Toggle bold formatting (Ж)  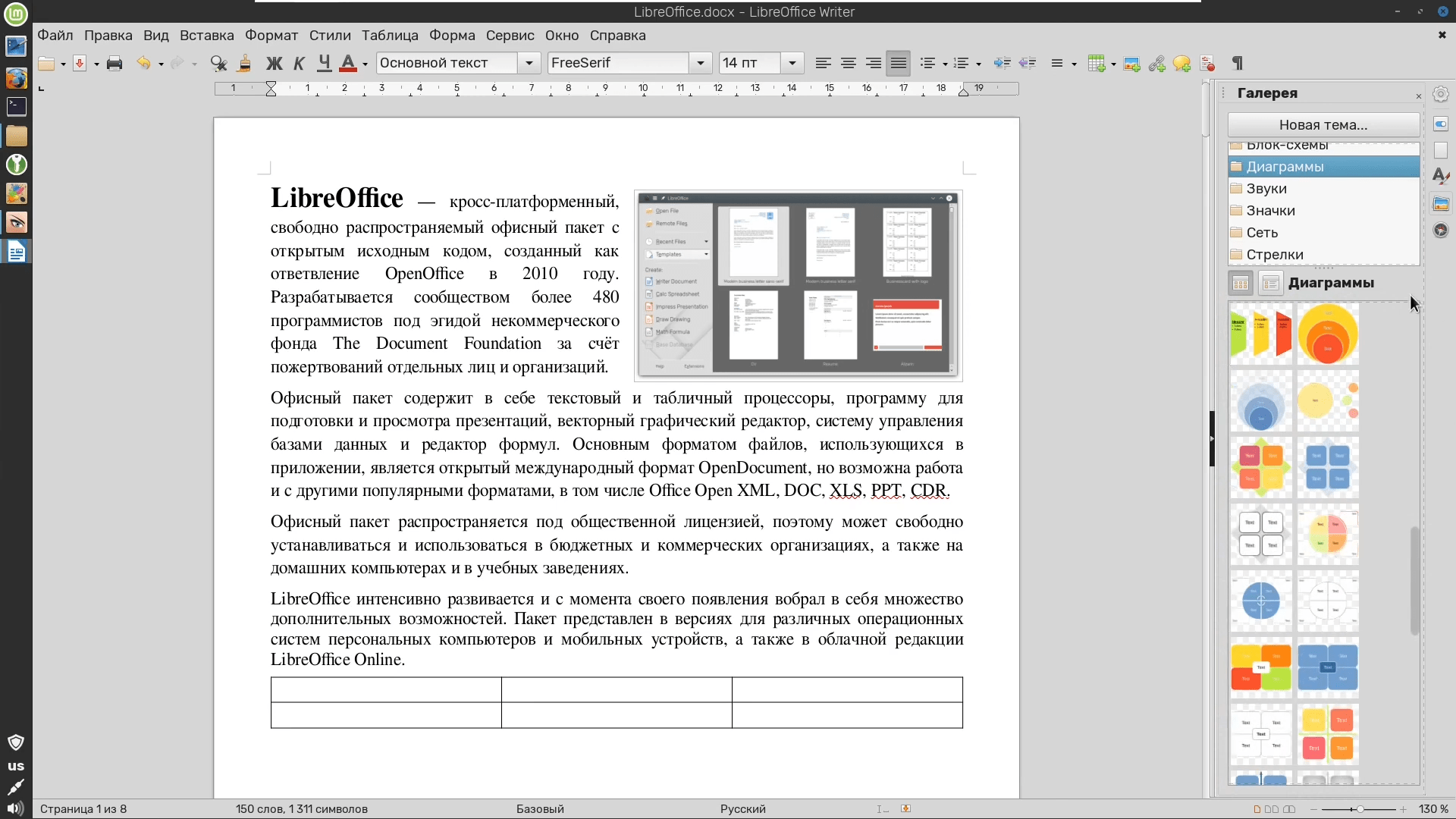tap(274, 64)
